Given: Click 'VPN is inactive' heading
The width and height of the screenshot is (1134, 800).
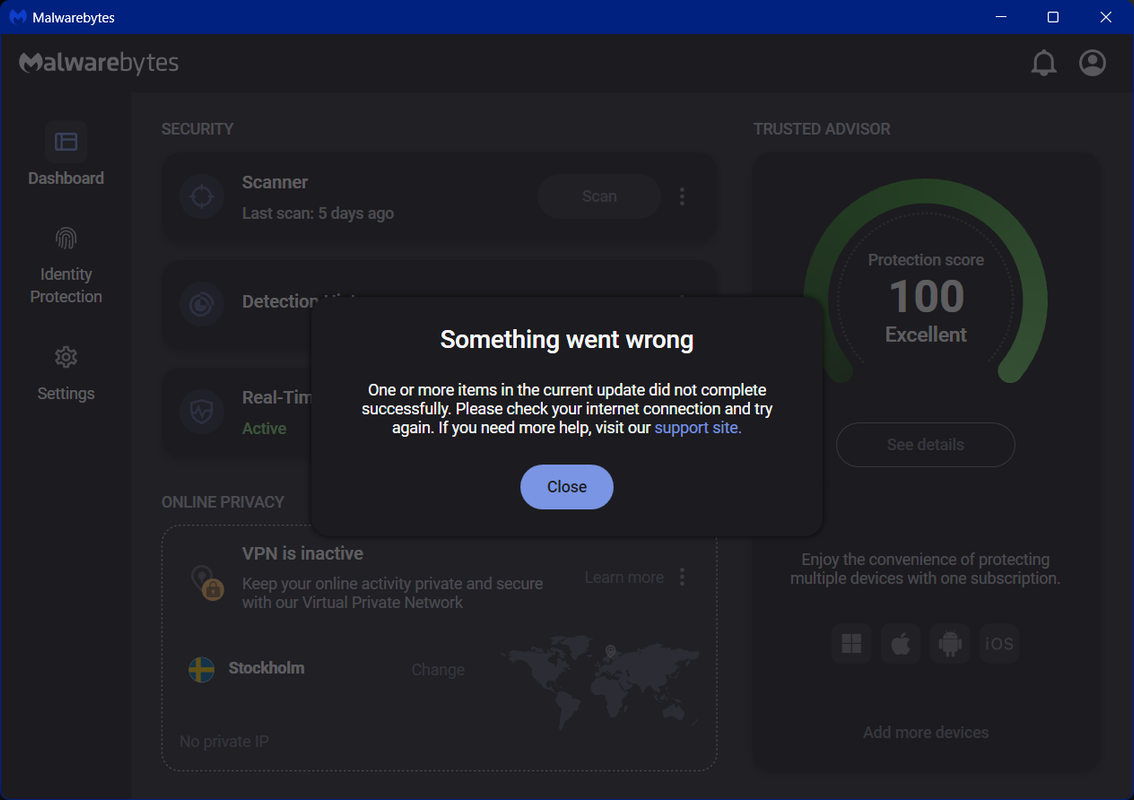Looking at the screenshot, I should (302, 553).
